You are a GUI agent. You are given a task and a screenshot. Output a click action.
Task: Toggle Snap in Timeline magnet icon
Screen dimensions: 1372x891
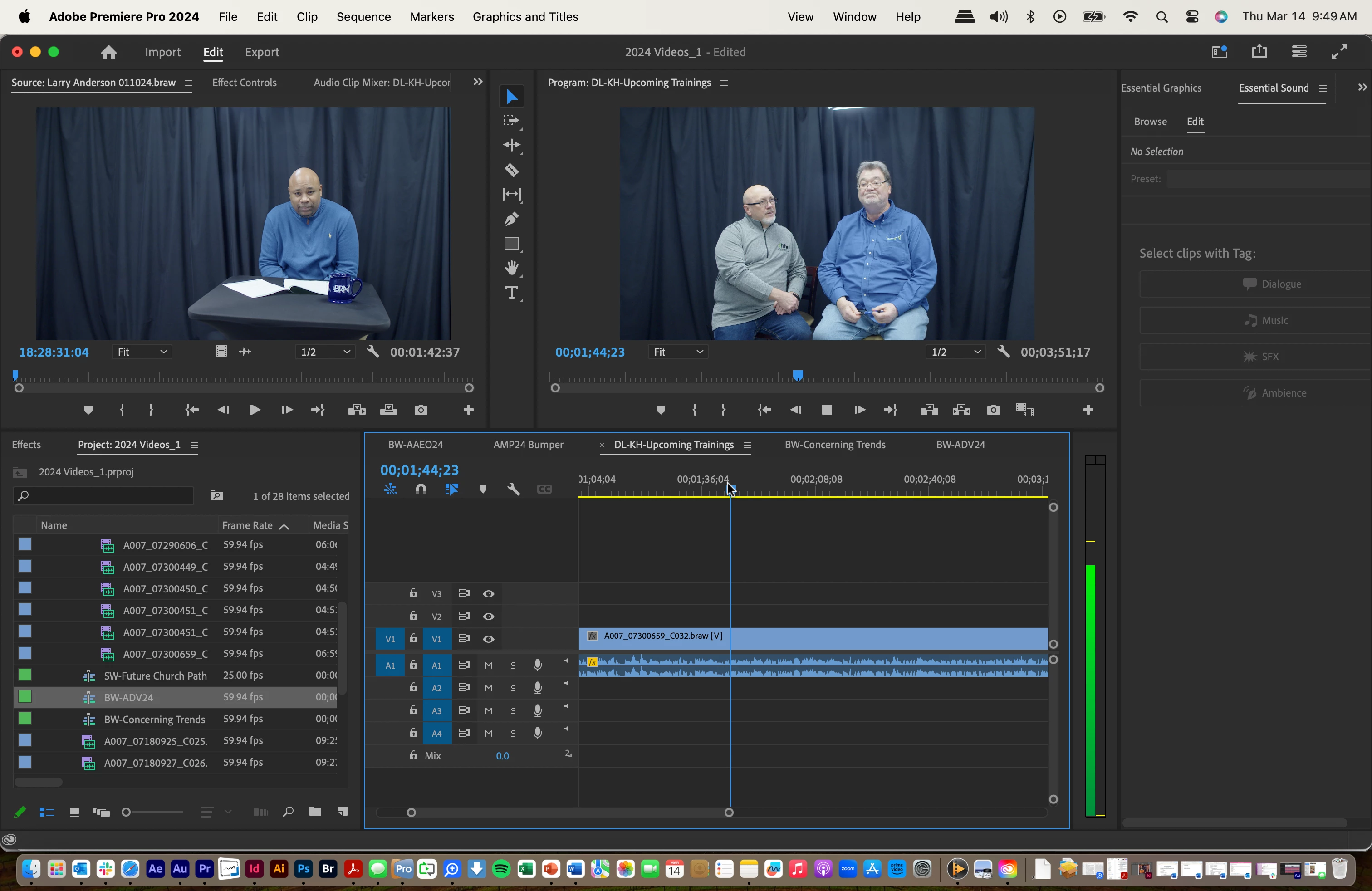coord(421,490)
